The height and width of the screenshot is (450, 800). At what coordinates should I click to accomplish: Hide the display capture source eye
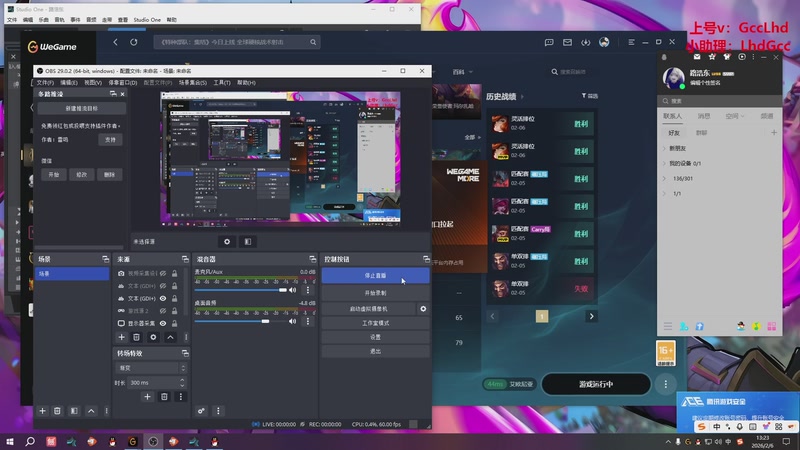(x=163, y=323)
